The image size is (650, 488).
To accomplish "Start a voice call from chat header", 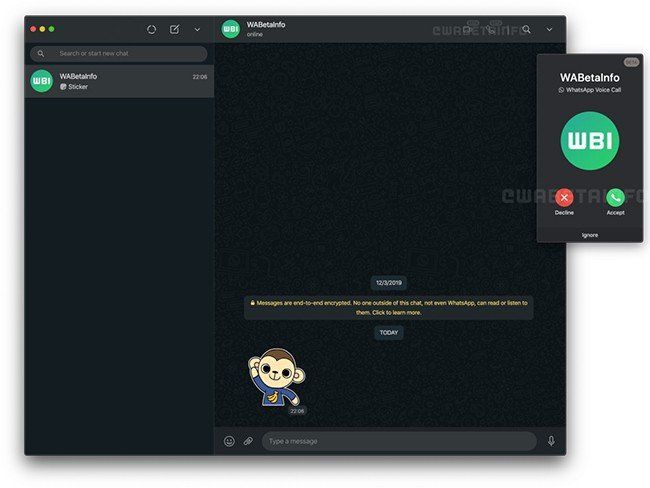I will [491, 30].
